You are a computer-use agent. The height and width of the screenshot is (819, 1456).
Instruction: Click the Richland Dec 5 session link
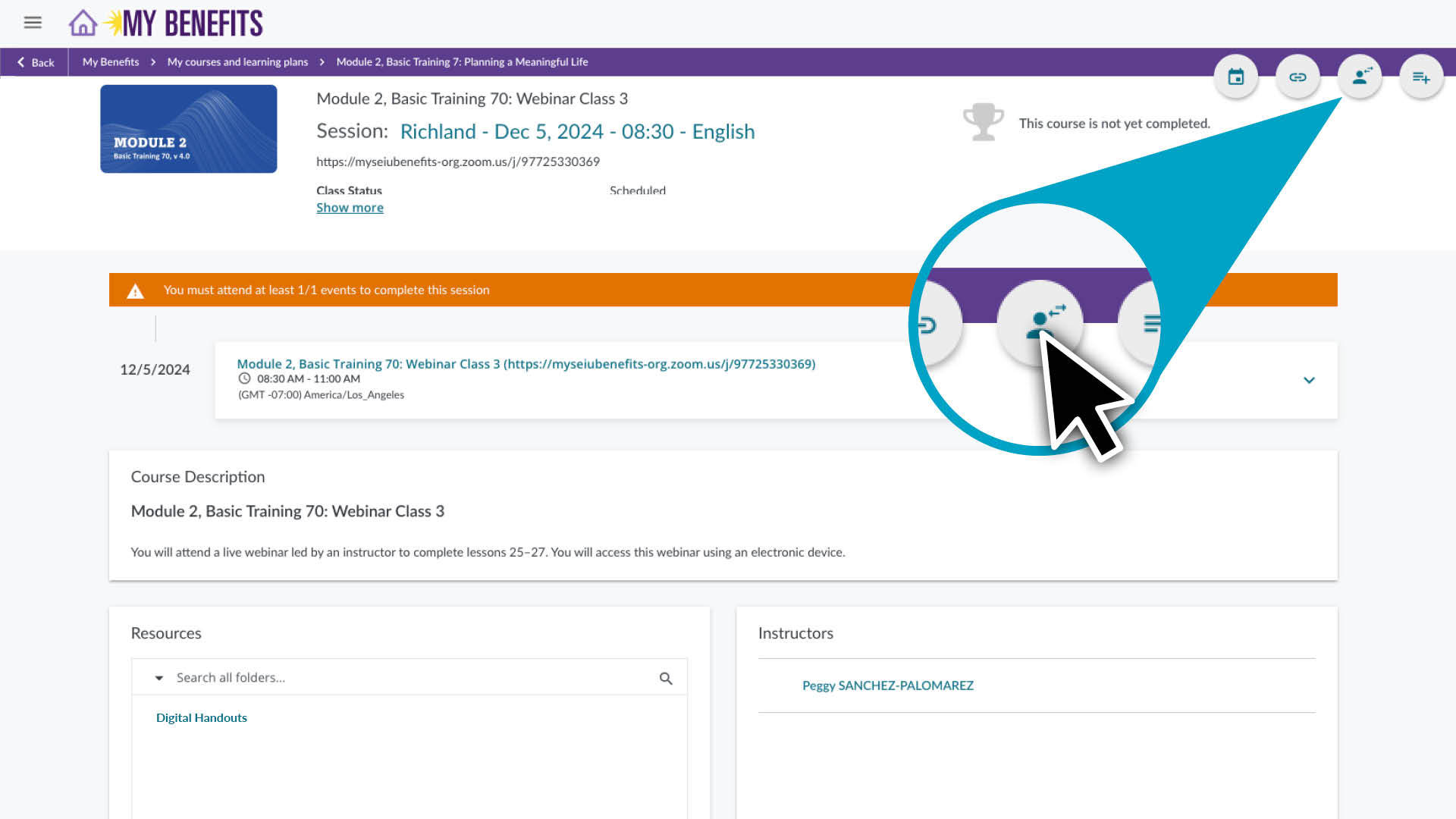click(x=577, y=131)
